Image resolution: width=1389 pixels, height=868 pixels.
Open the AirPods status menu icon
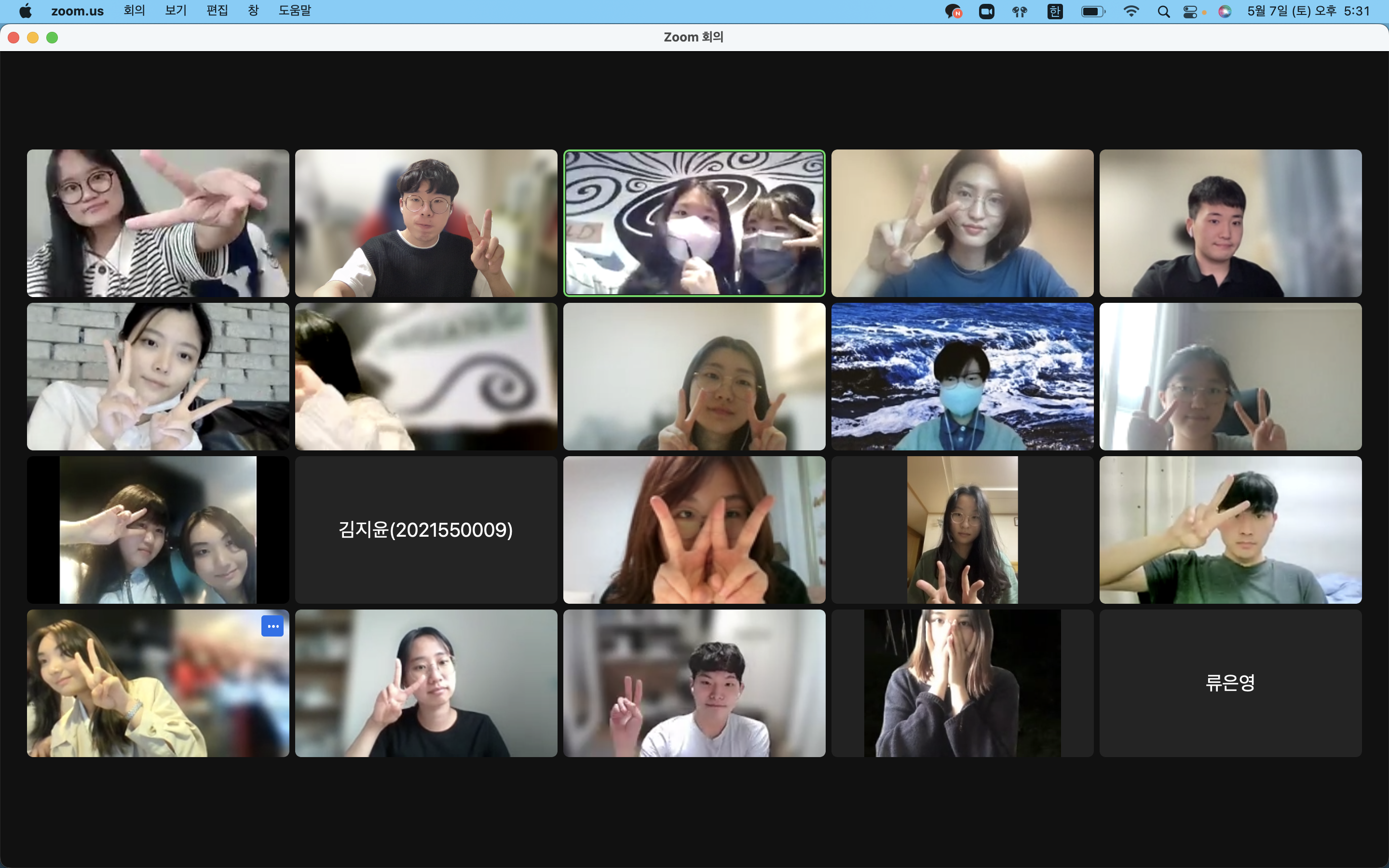[1020, 12]
